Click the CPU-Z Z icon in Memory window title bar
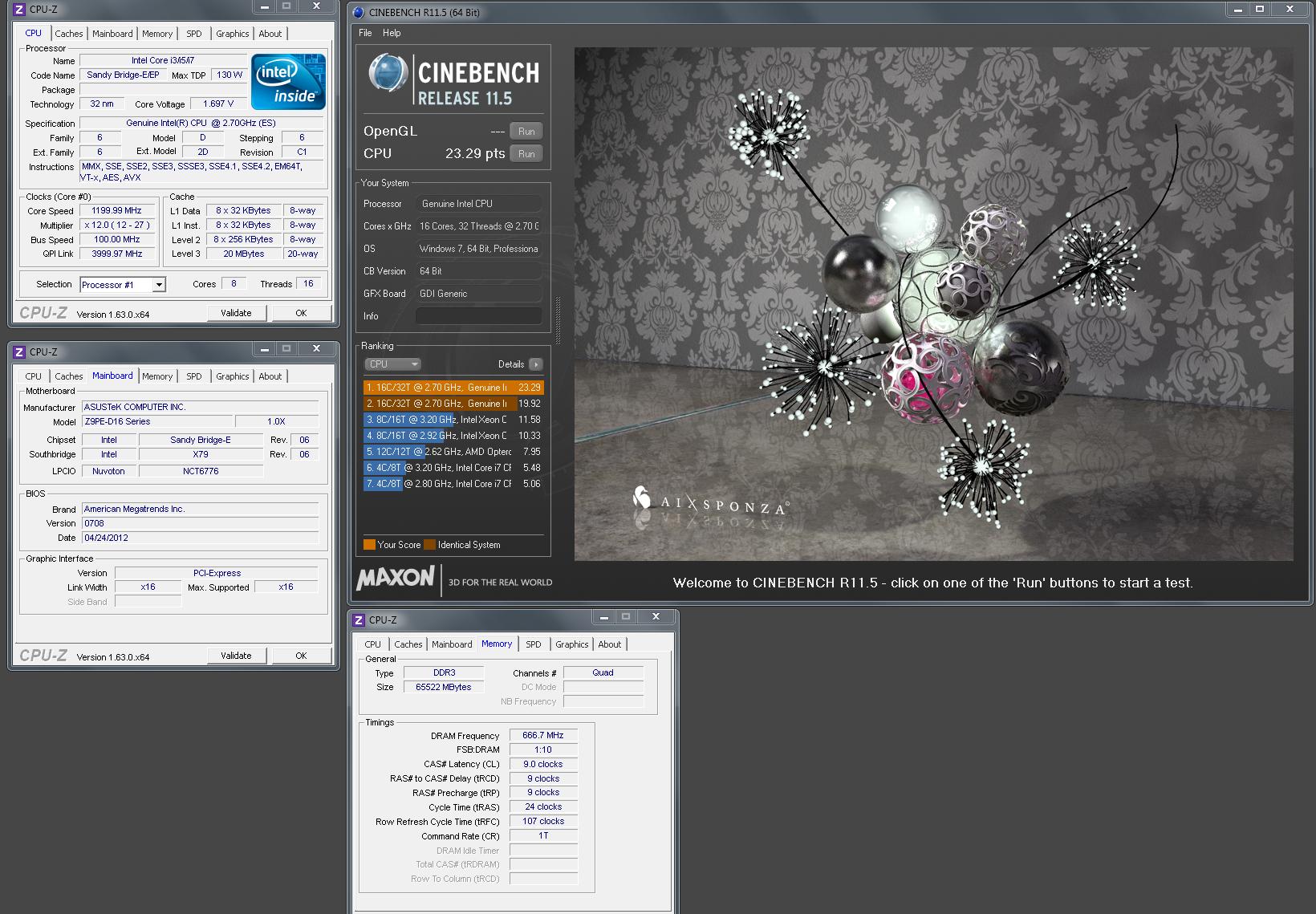The width and height of the screenshot is (1316, 914). pyautogui.click(x=359, y=620)
